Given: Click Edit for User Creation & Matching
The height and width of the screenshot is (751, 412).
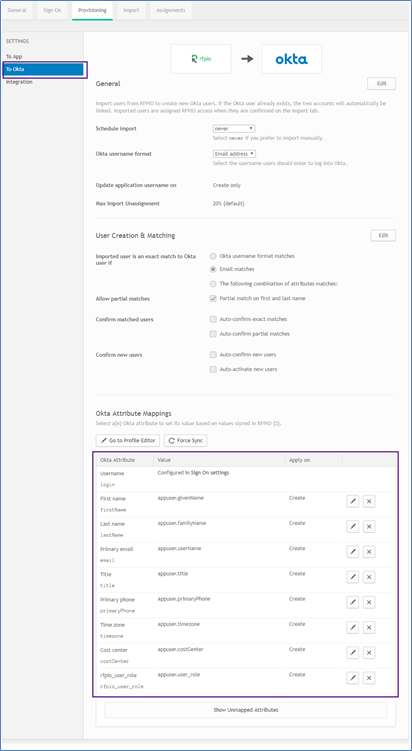Looking at the screenshot, I should pyautogui.click(x=383, y=236).
